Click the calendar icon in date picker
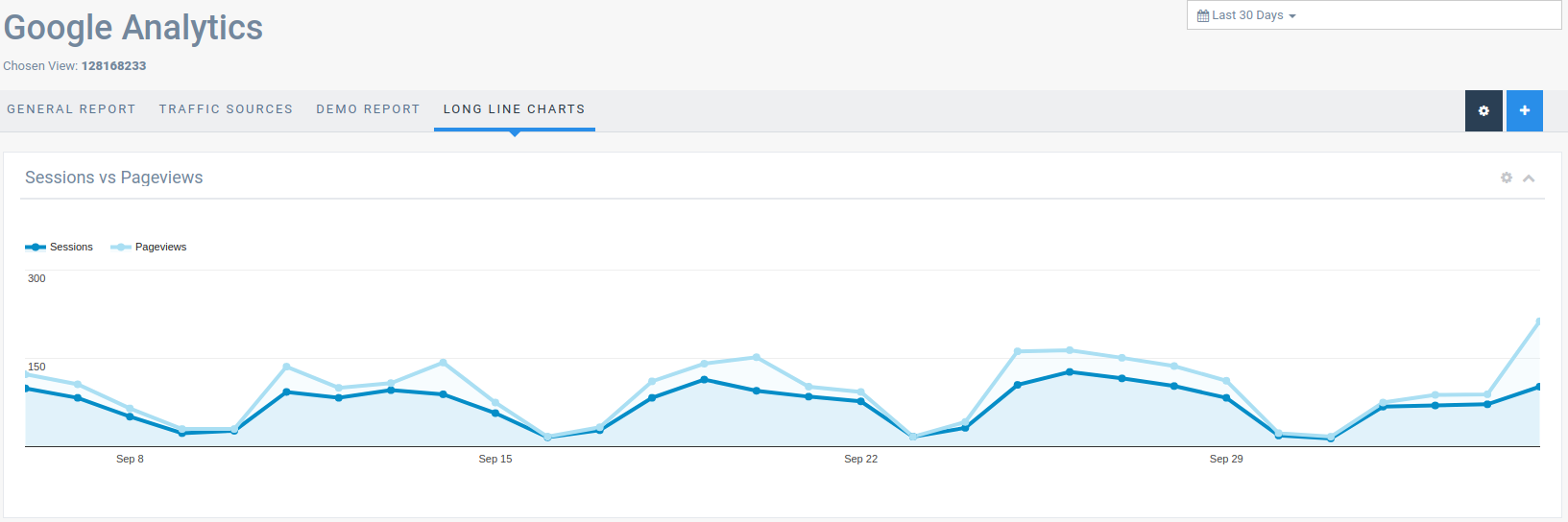This screenshot has height=522, width=1568. coord(1203,15)
